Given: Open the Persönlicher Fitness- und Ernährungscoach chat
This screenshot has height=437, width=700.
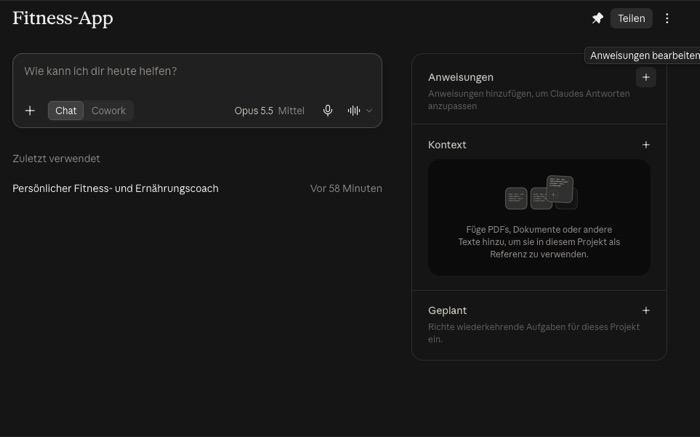Looking at the screenshot, I should pos(197,188).
